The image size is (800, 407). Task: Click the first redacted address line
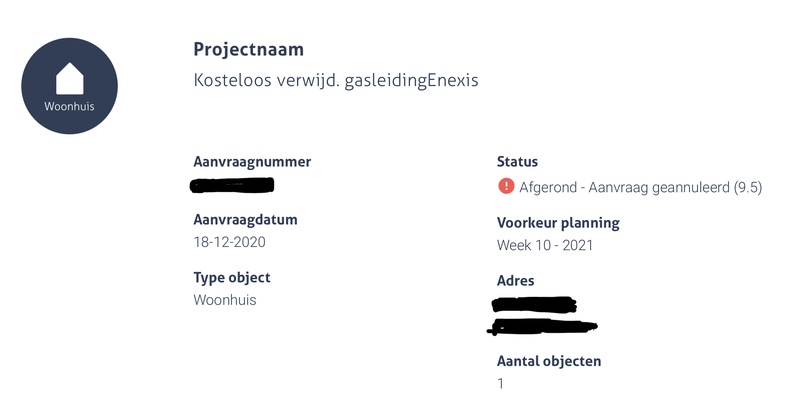tap(534, 305)
